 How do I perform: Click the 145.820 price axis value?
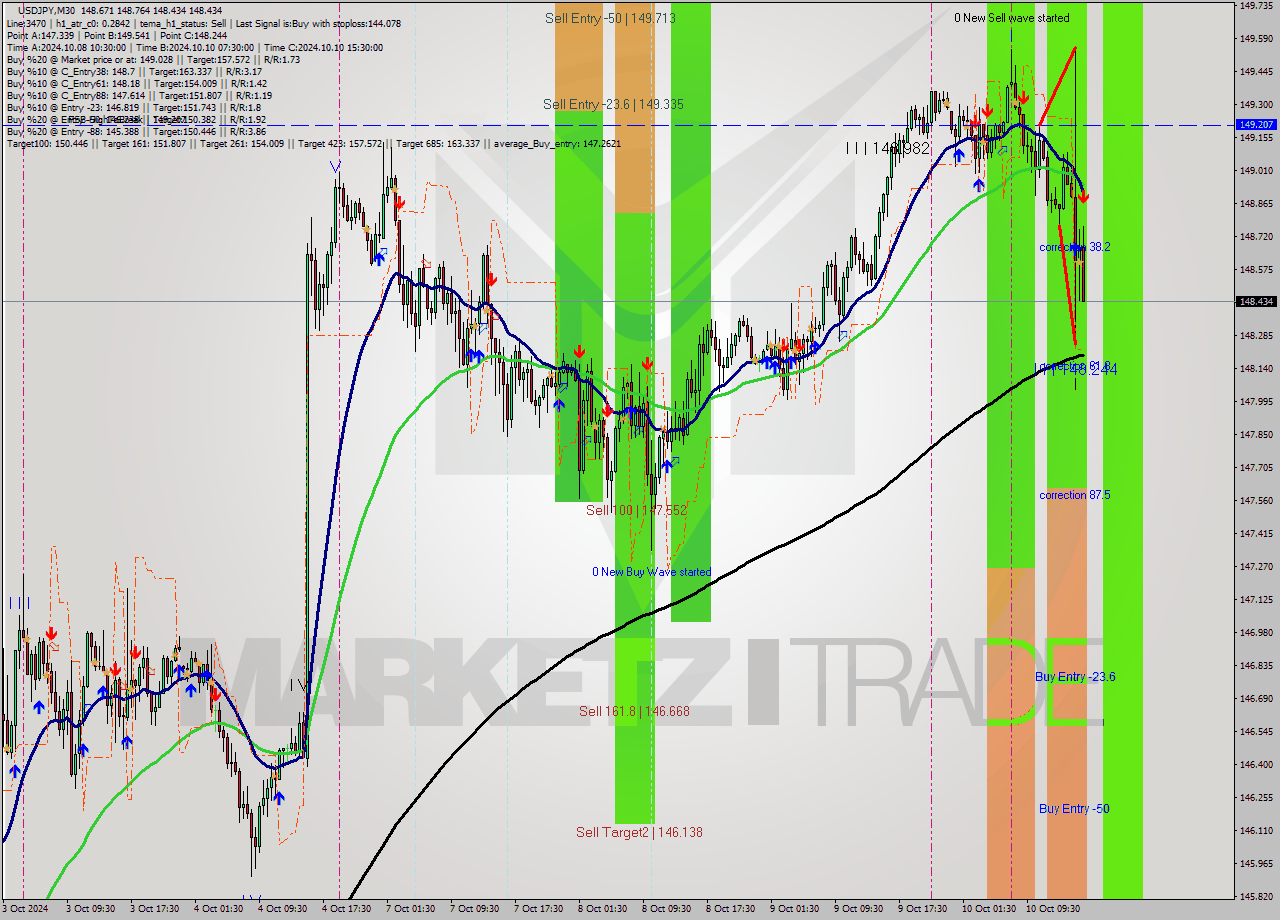point(1256,896)
